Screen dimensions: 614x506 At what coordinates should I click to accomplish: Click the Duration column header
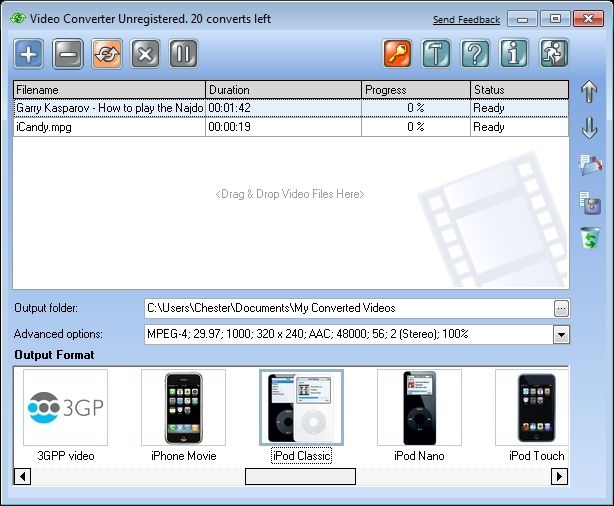click(284, 90)
